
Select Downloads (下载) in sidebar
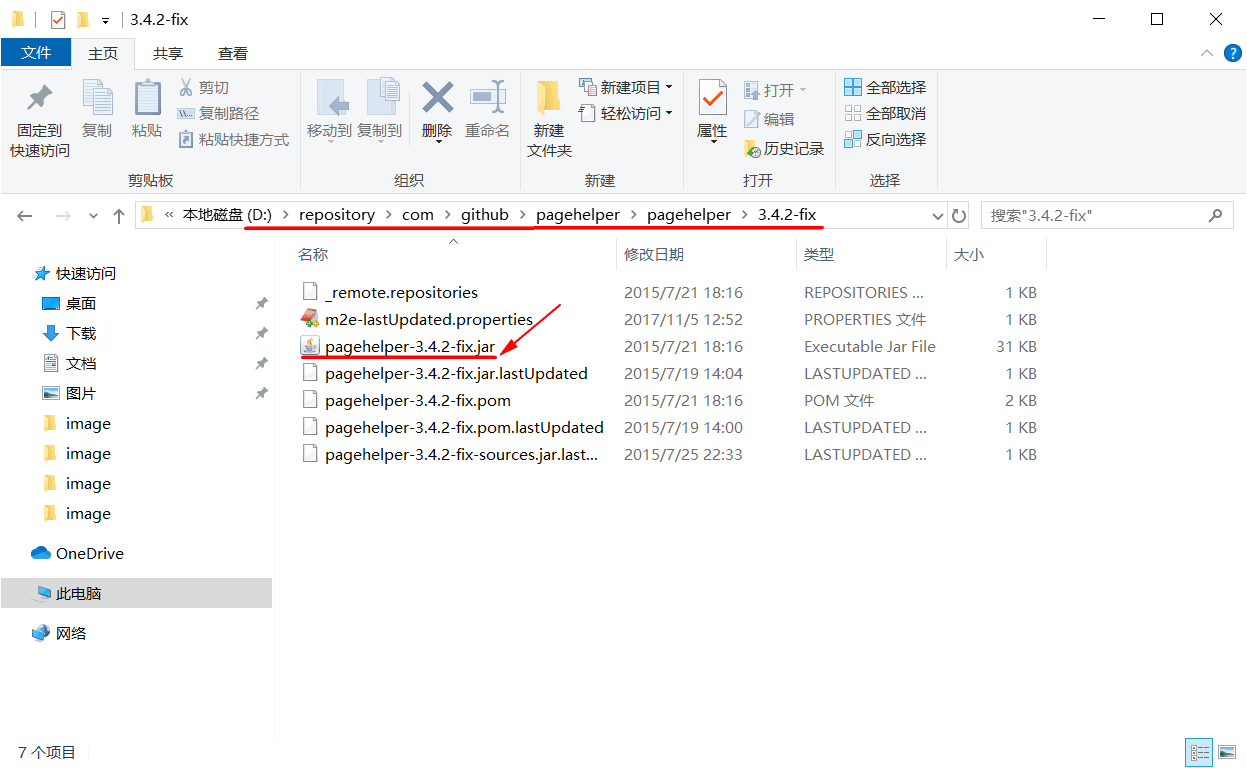coord(69,333)
